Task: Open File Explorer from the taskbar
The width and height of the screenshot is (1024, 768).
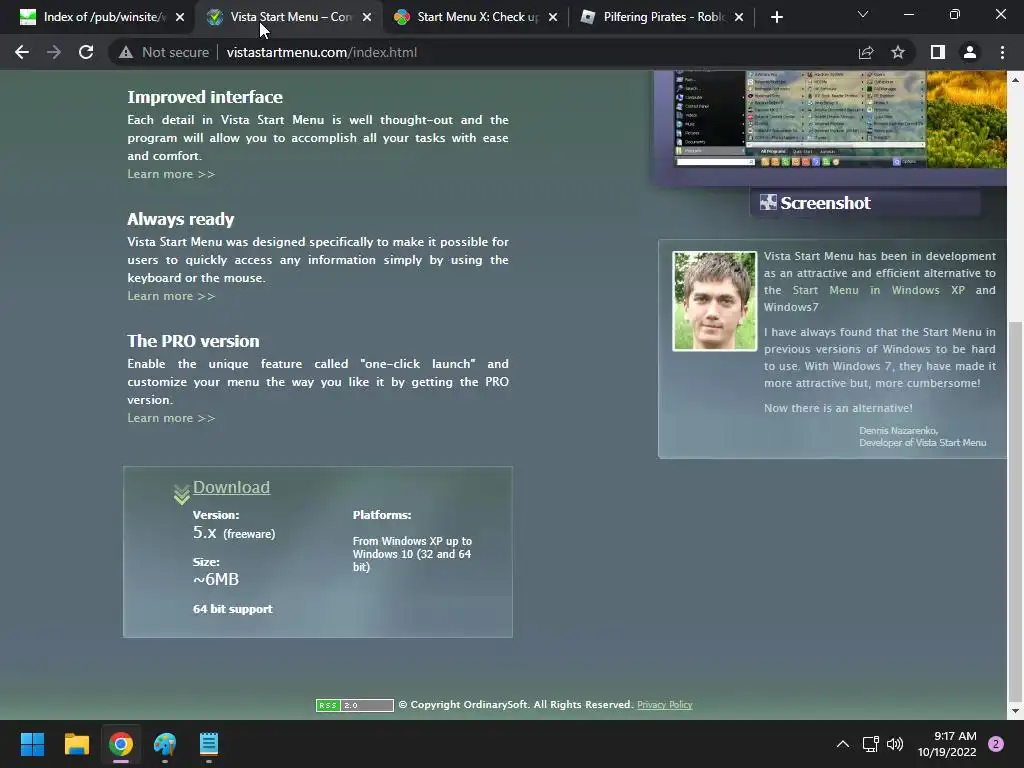Action: click(x=76, y=744)
